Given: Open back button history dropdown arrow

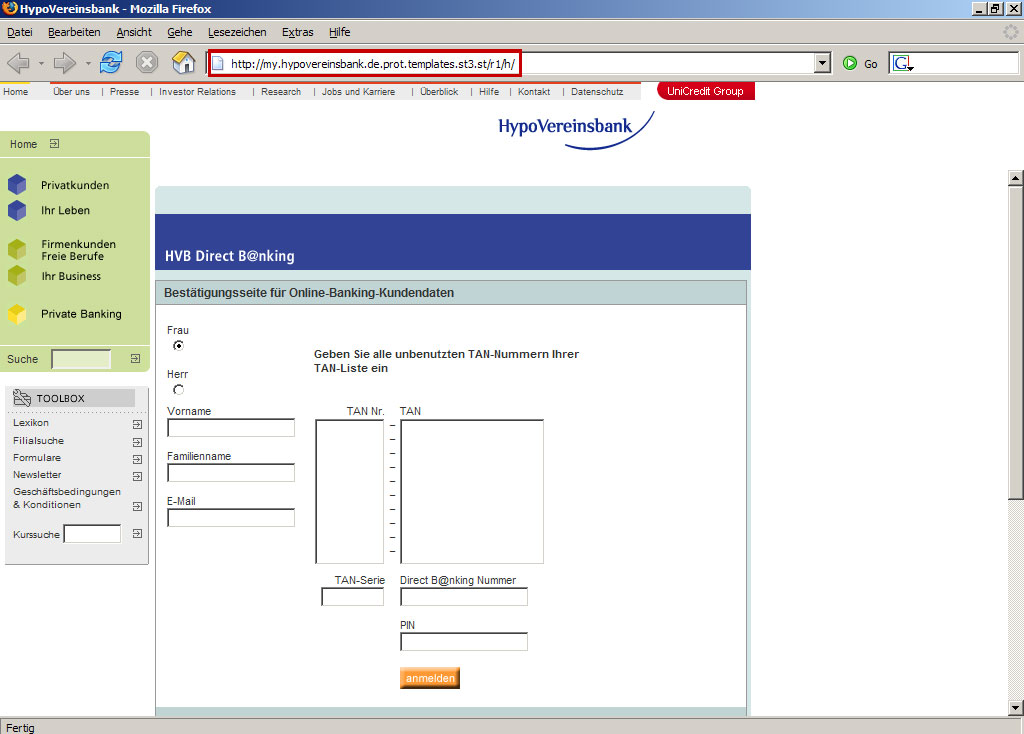Looking at the screenshot, I should [41, 64].
